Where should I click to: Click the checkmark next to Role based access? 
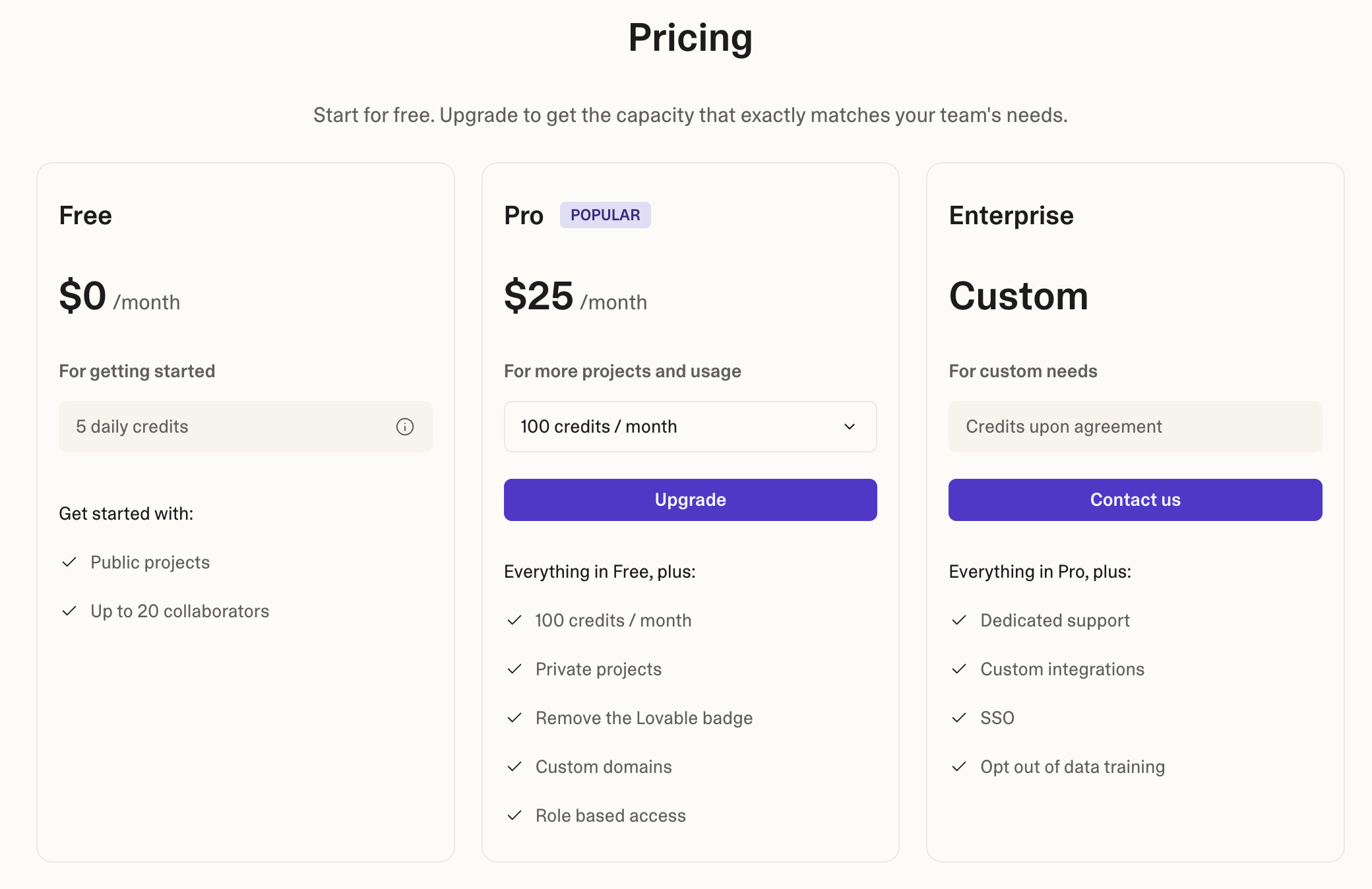(x=514, y=815)
